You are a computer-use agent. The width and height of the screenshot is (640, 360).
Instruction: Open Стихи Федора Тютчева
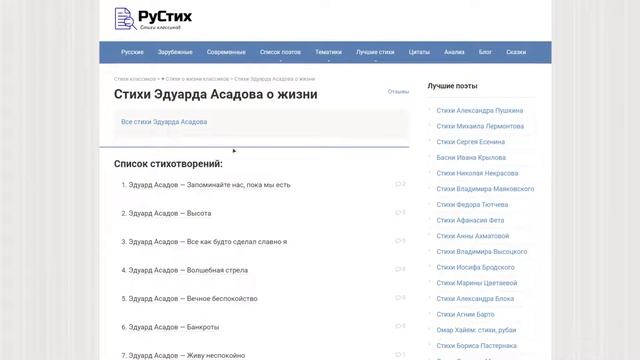coord(472,205)
